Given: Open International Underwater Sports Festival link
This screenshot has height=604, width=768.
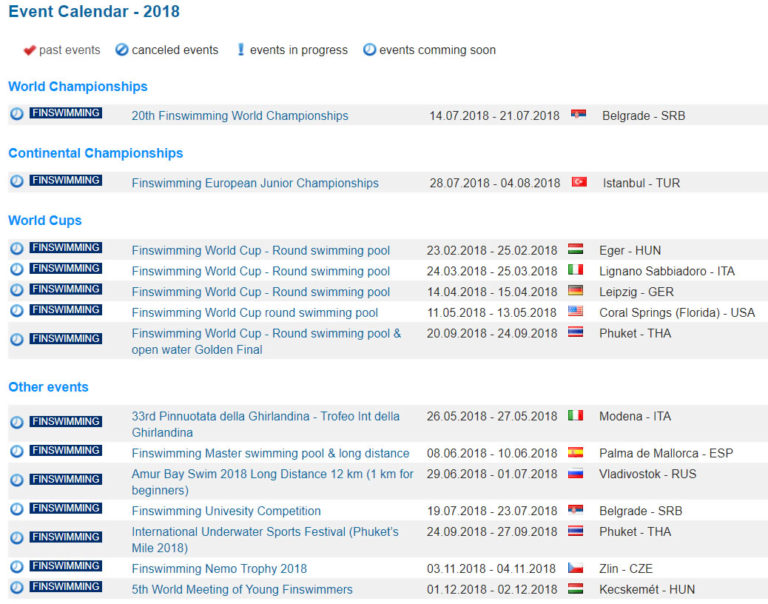Looking at the screenshot, I should [x=265, y=540].
